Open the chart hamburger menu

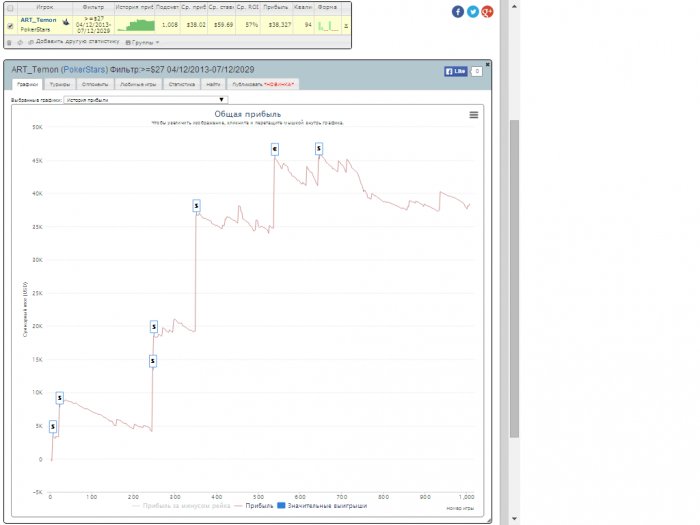474,115
